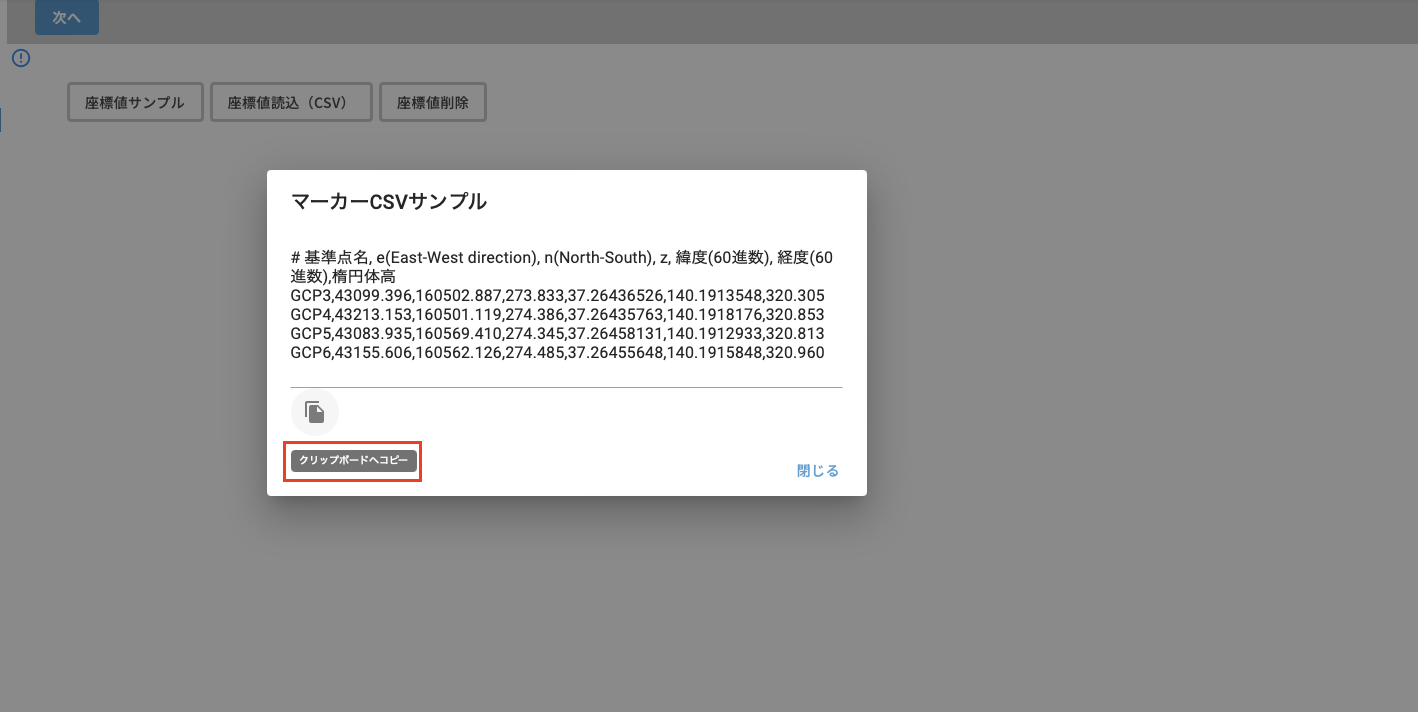Open 座標値サンプル button
1418x712 pixels.
click(135, 102)
